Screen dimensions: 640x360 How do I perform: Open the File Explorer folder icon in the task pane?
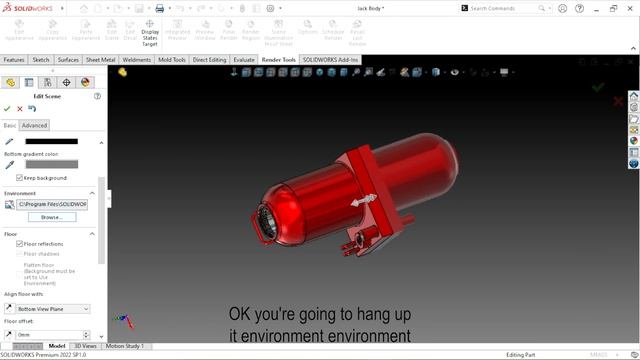click(633, 119)
